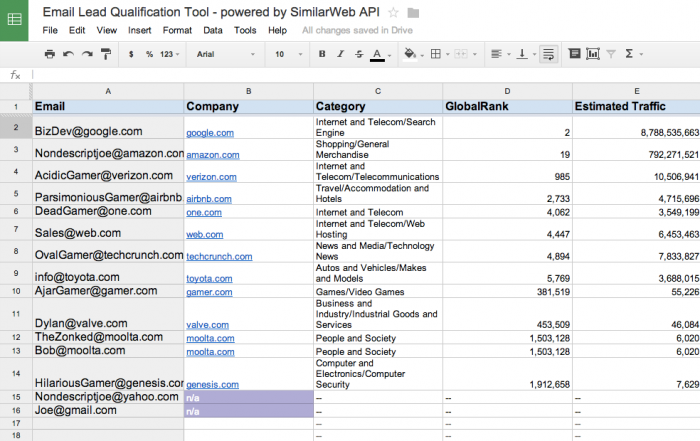Insert a chart

pos(593,54)
